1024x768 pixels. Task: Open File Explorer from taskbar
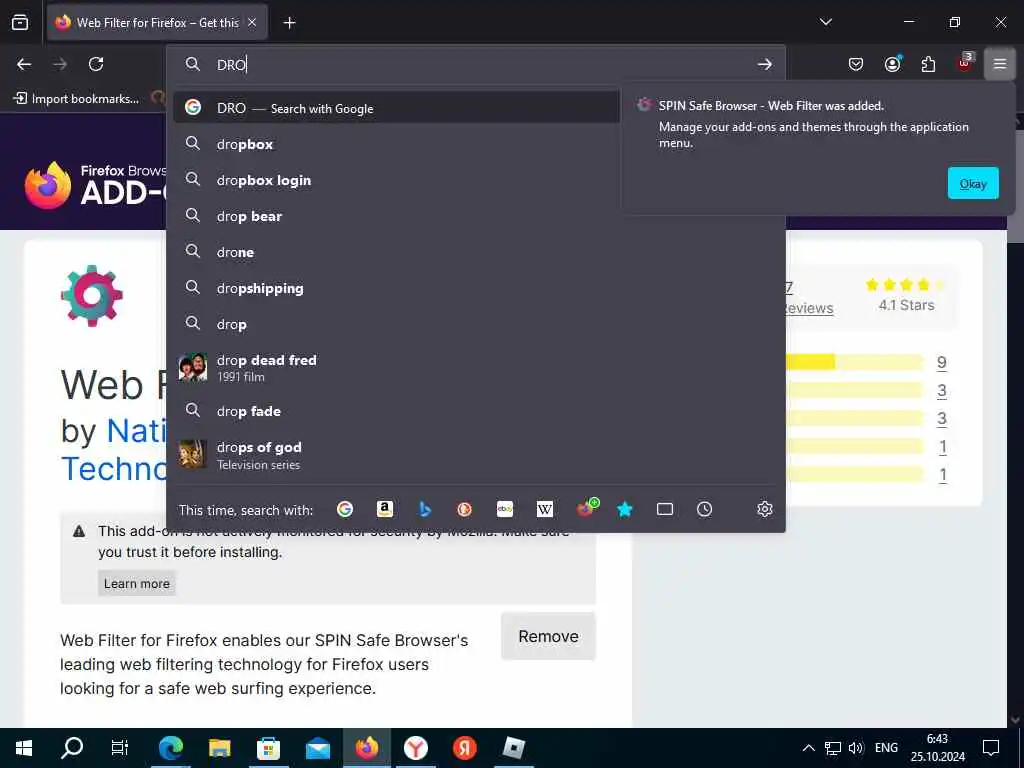[x=219, y=748]
